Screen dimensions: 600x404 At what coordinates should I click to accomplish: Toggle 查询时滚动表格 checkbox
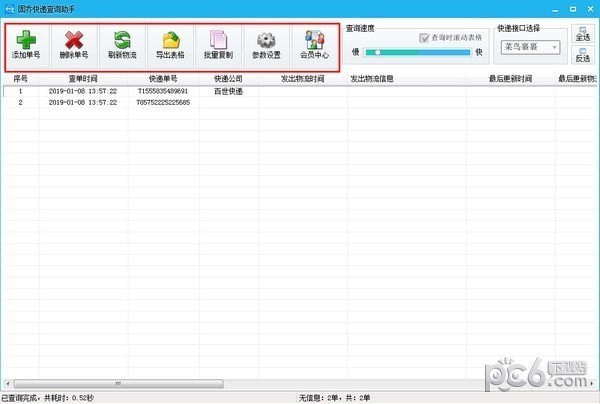(x=424, y=38)
